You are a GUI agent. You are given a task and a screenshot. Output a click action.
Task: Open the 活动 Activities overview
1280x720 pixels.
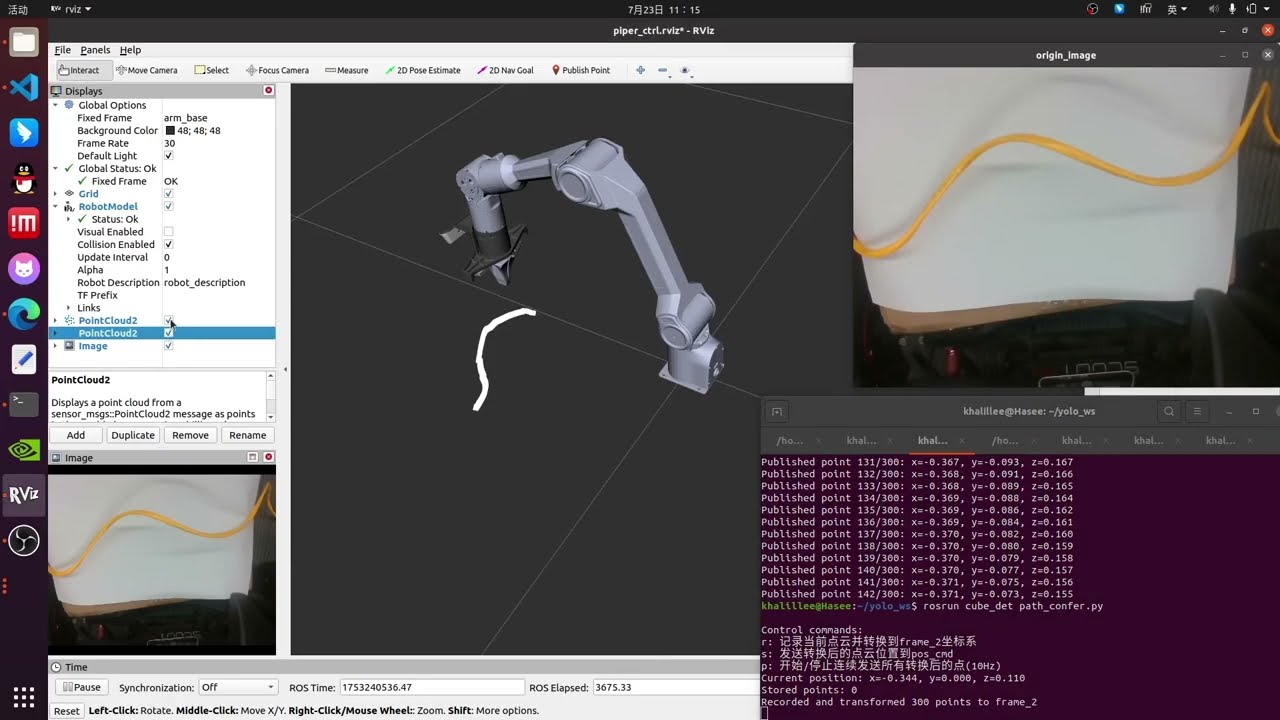coord(18,9)
